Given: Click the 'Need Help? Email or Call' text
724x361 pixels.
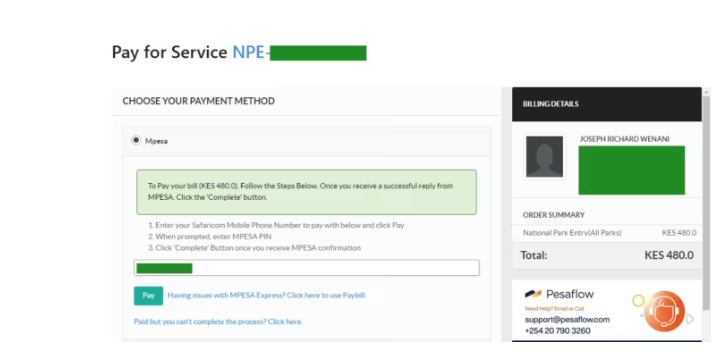Looking at the screenshot, I should coord(554,308).
